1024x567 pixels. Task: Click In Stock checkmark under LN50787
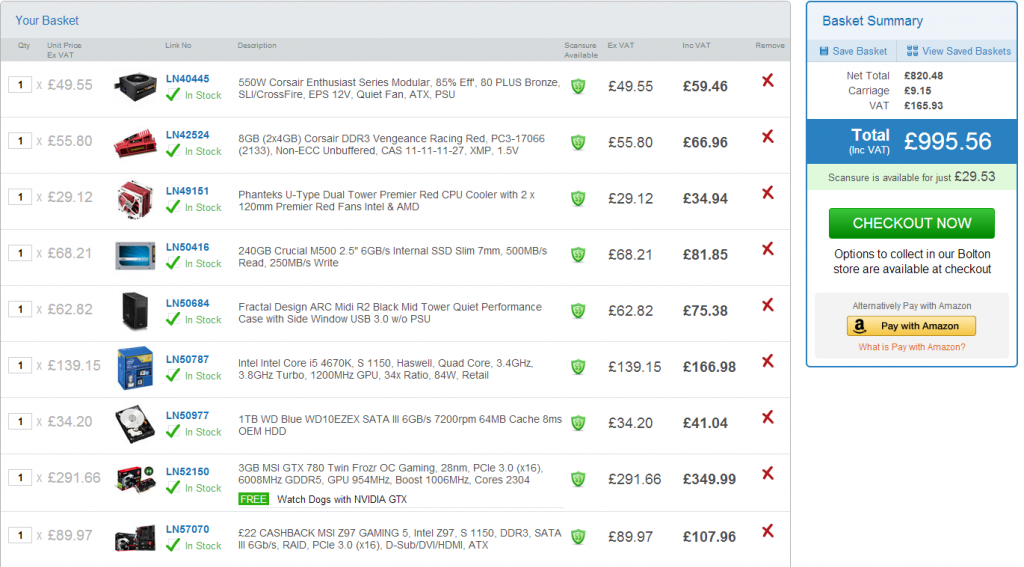(172, 376)
